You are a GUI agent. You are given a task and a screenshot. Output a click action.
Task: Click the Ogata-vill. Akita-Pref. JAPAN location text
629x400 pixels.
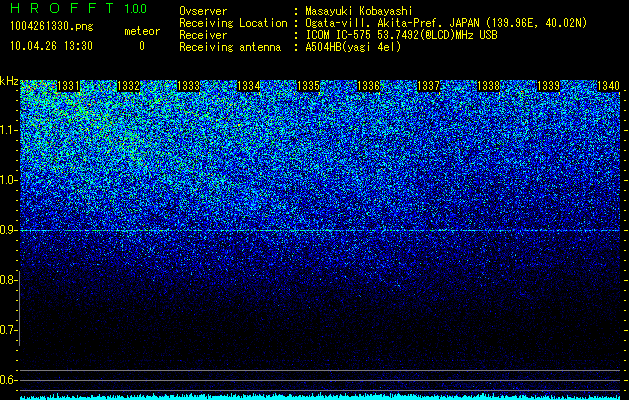click(446, 23)
